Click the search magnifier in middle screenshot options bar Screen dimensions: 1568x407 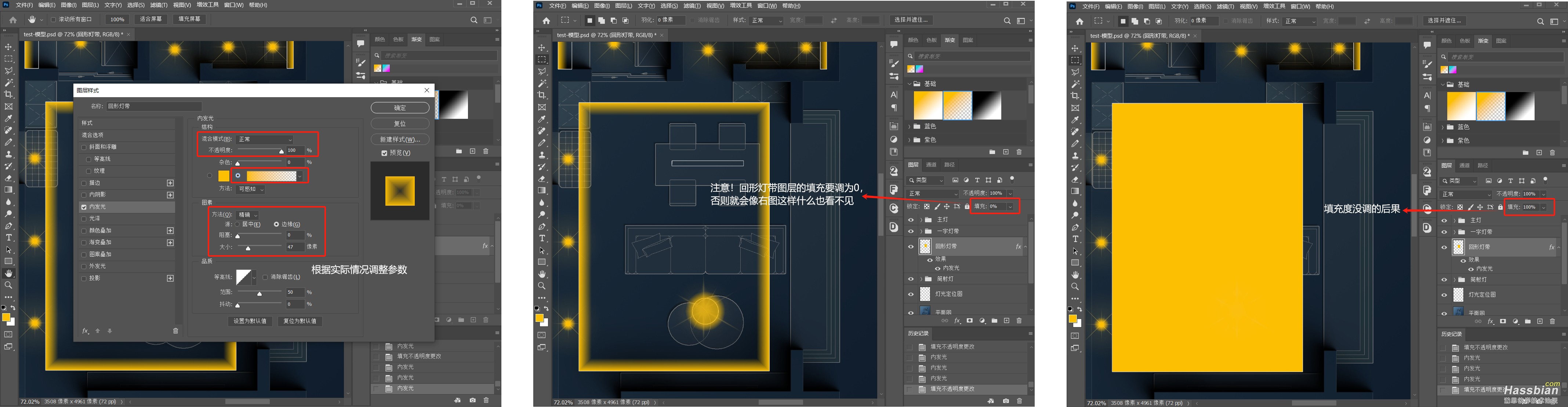(1007, 21)
